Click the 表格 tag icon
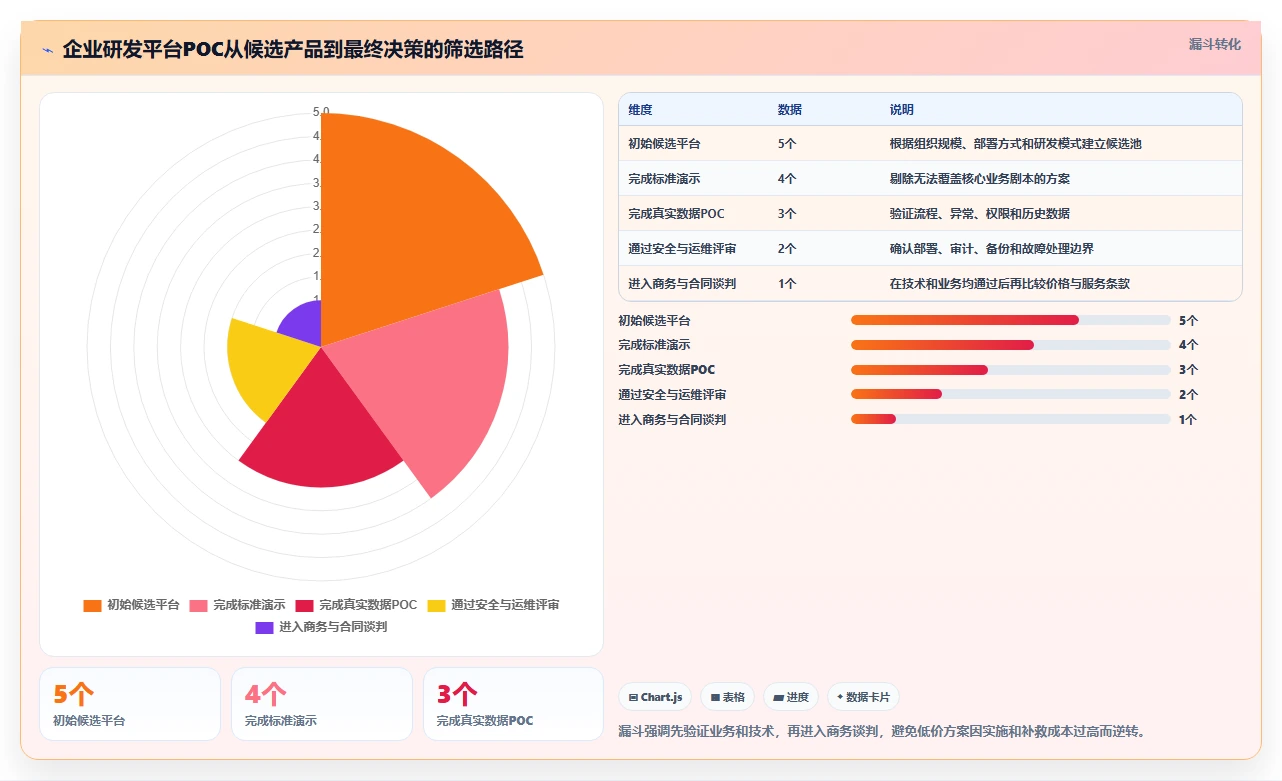 point(715,697)
